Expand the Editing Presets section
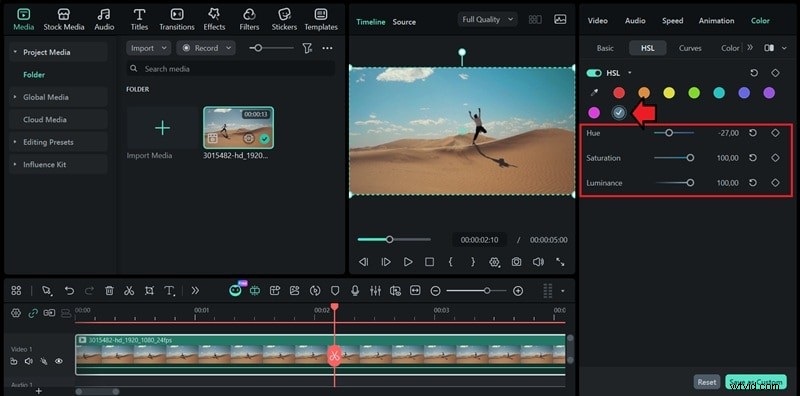Image resolution: width=800 pixels, height=396 pixels. point(15,142)
